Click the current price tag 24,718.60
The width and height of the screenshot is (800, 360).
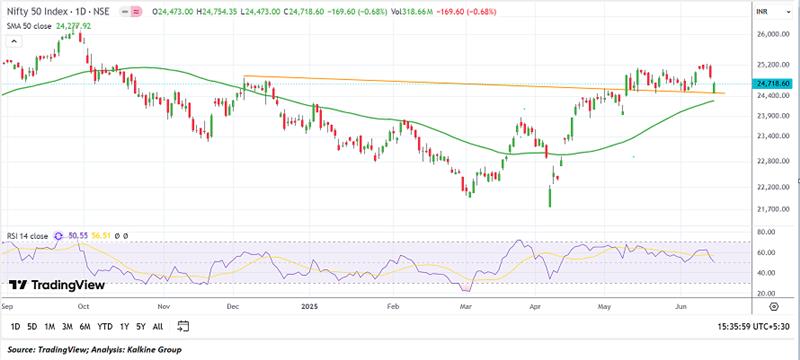[x=773, y=83]
